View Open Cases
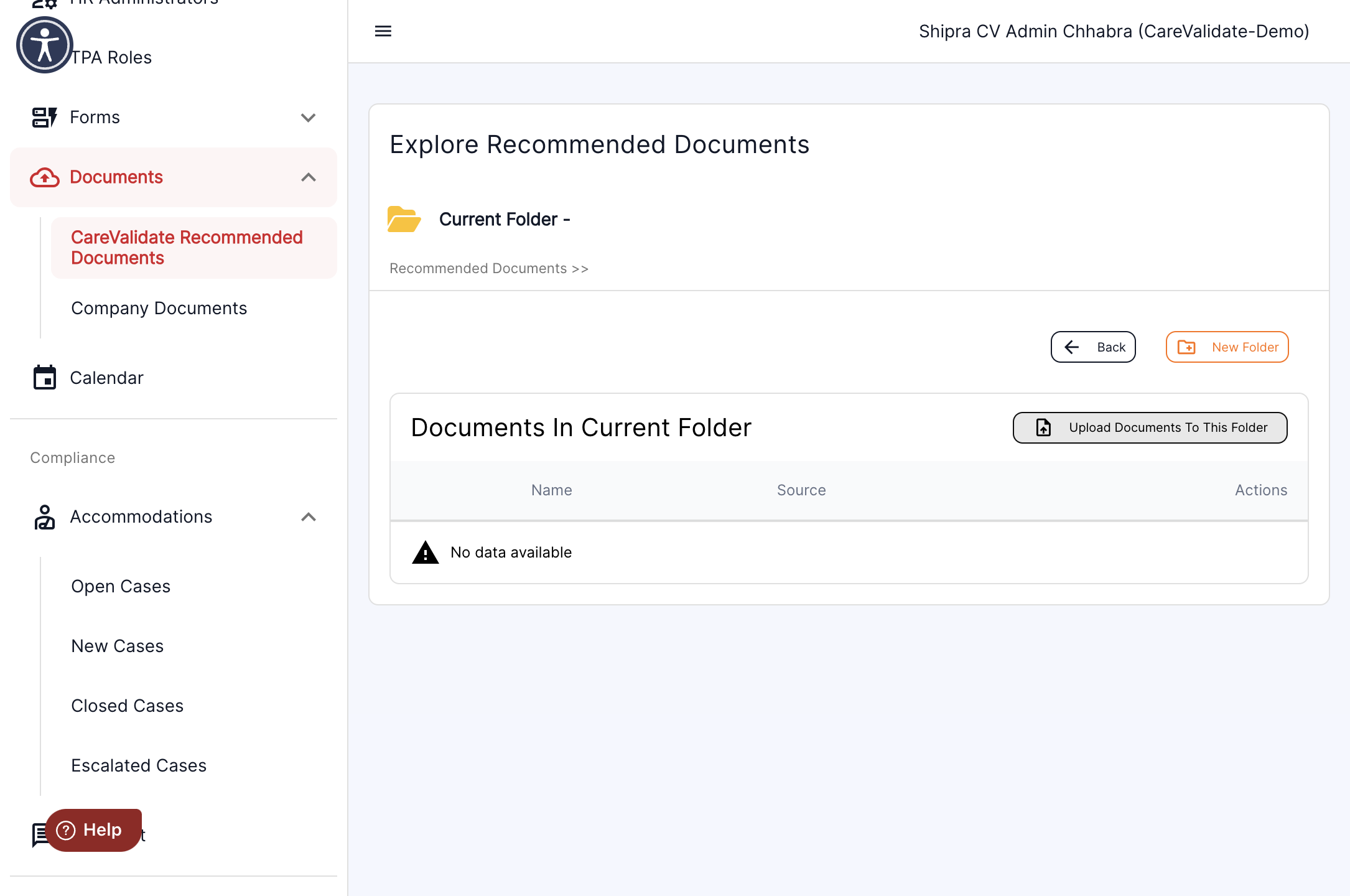 click(x=121, y=586)
